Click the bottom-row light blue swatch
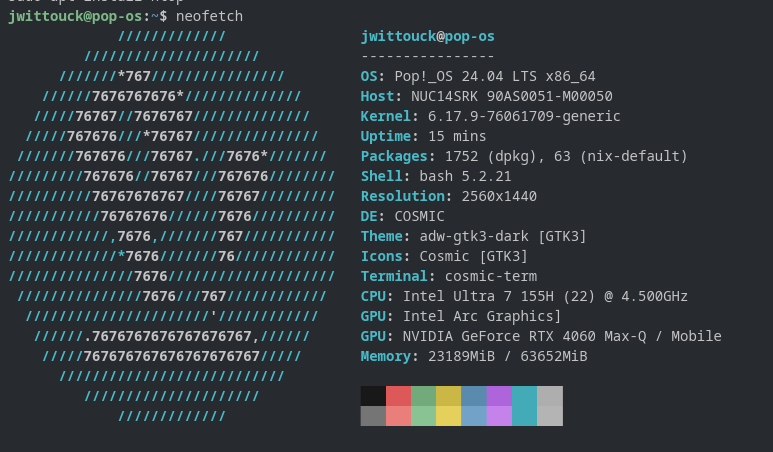 (x=474, y=416)
